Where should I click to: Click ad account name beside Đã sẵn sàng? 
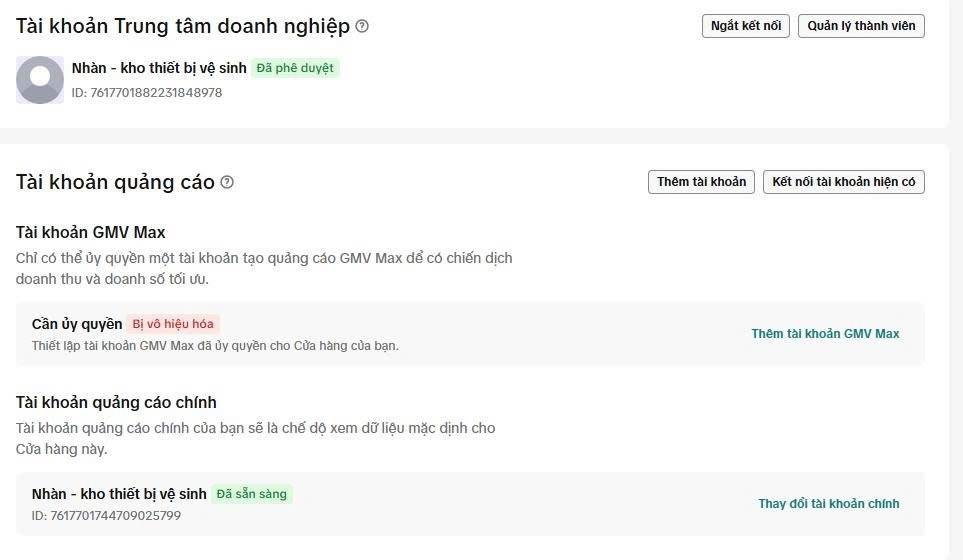[x=119, y=494]
